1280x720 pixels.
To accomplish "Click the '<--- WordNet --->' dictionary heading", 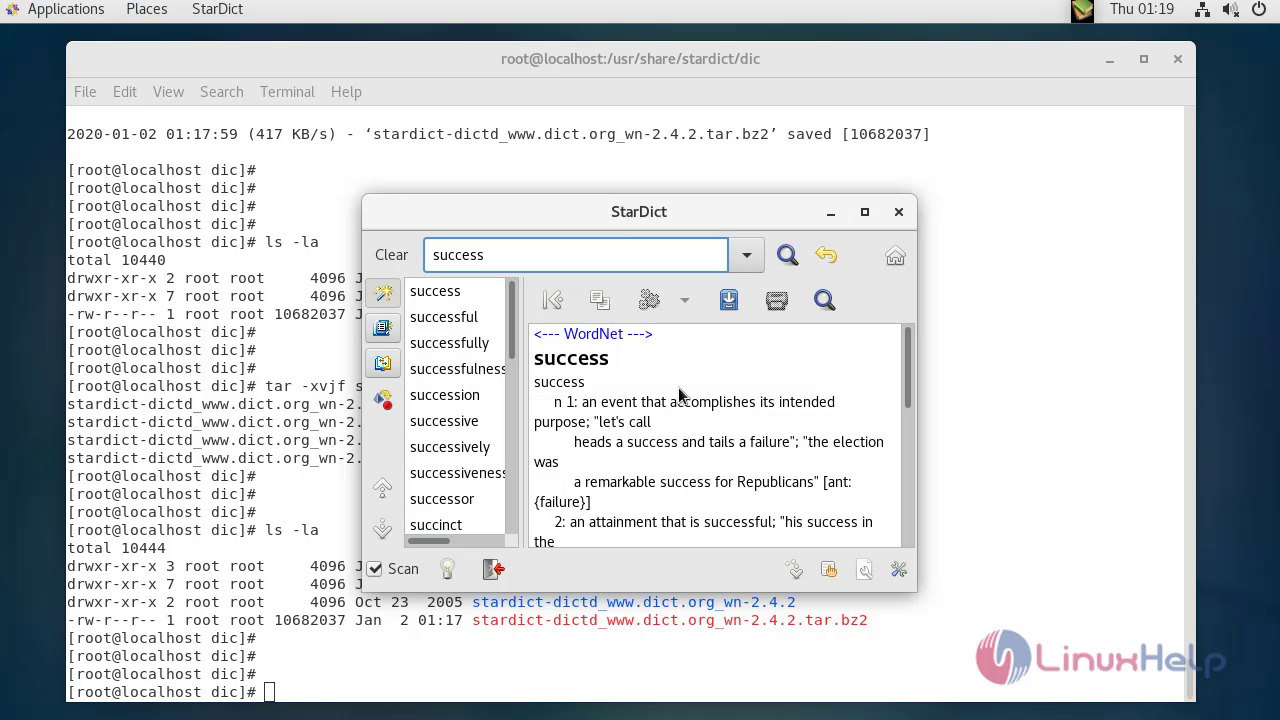I will tap(593, 334).
